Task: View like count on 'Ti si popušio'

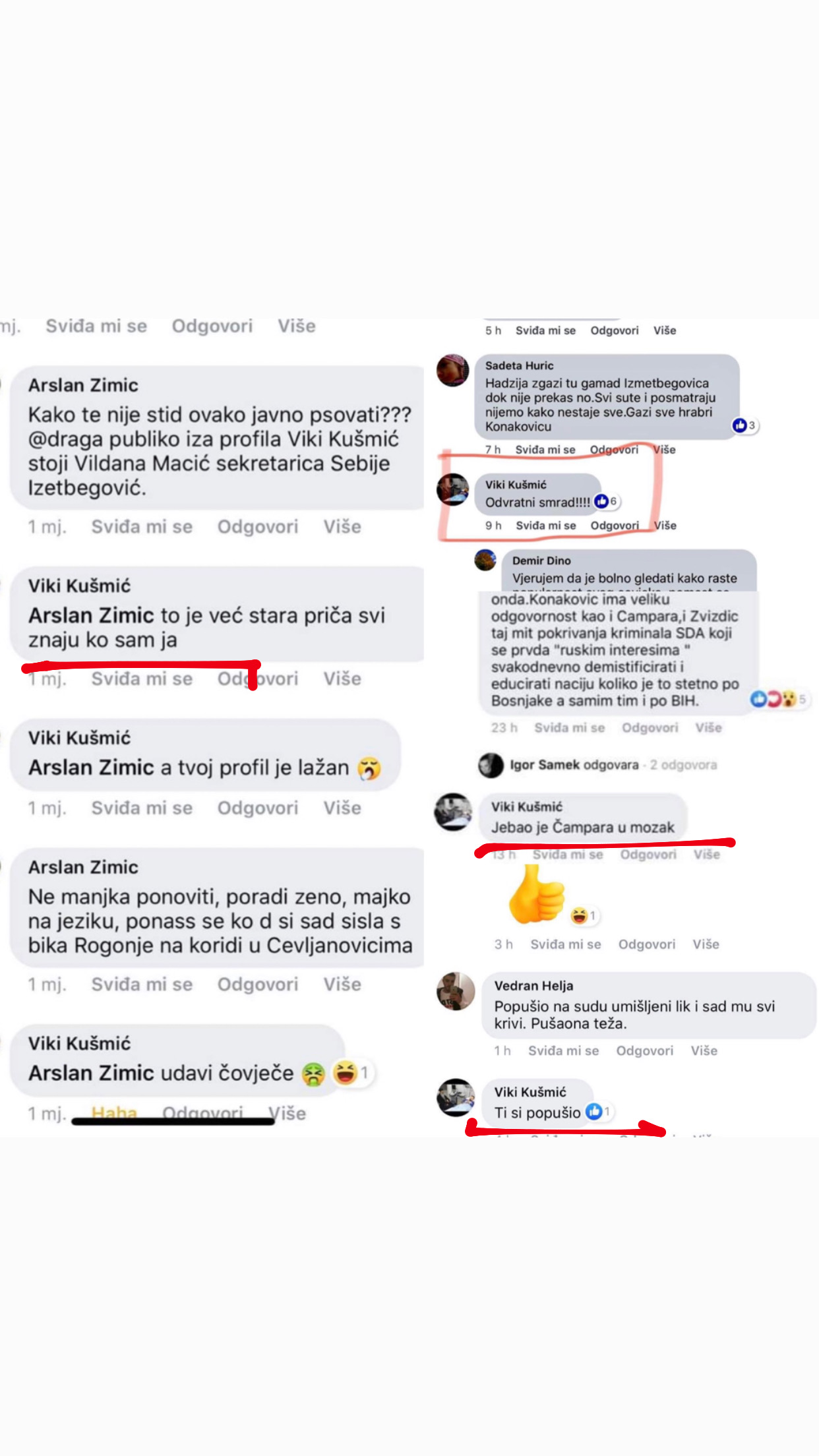Action: pos(597,1112)
